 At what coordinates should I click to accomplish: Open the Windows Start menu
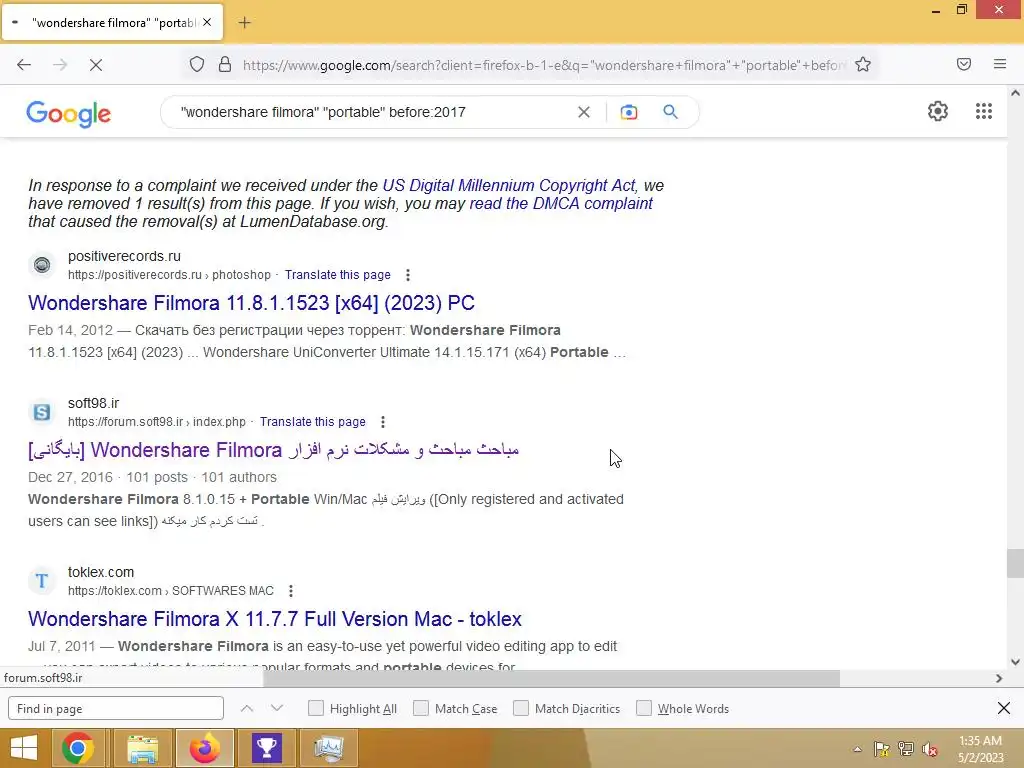coord(24,748)
